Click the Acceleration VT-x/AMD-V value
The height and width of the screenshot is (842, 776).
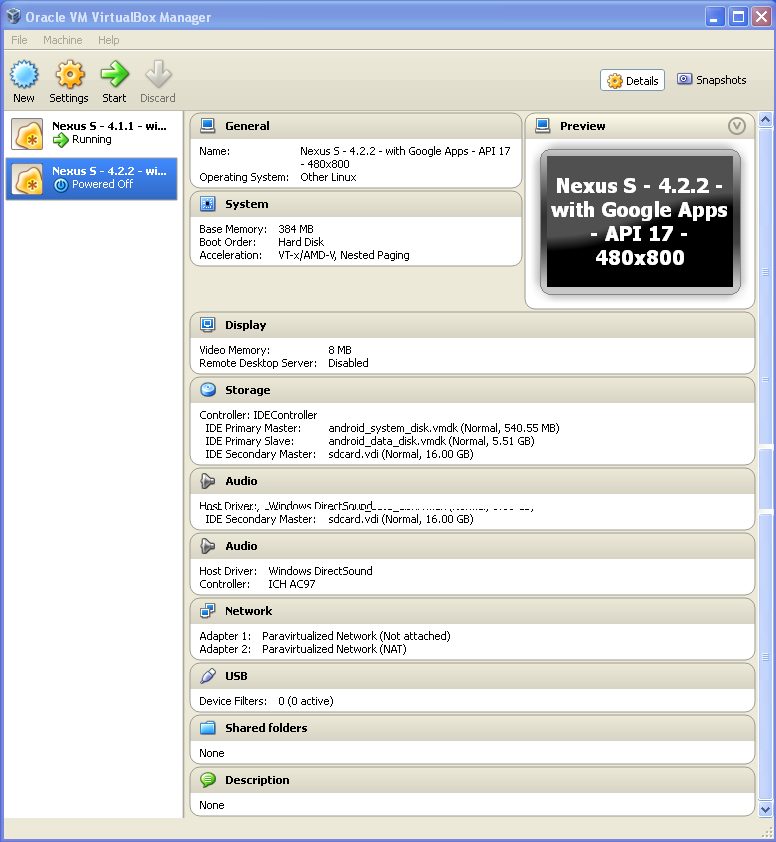click(x=344, y=256)
